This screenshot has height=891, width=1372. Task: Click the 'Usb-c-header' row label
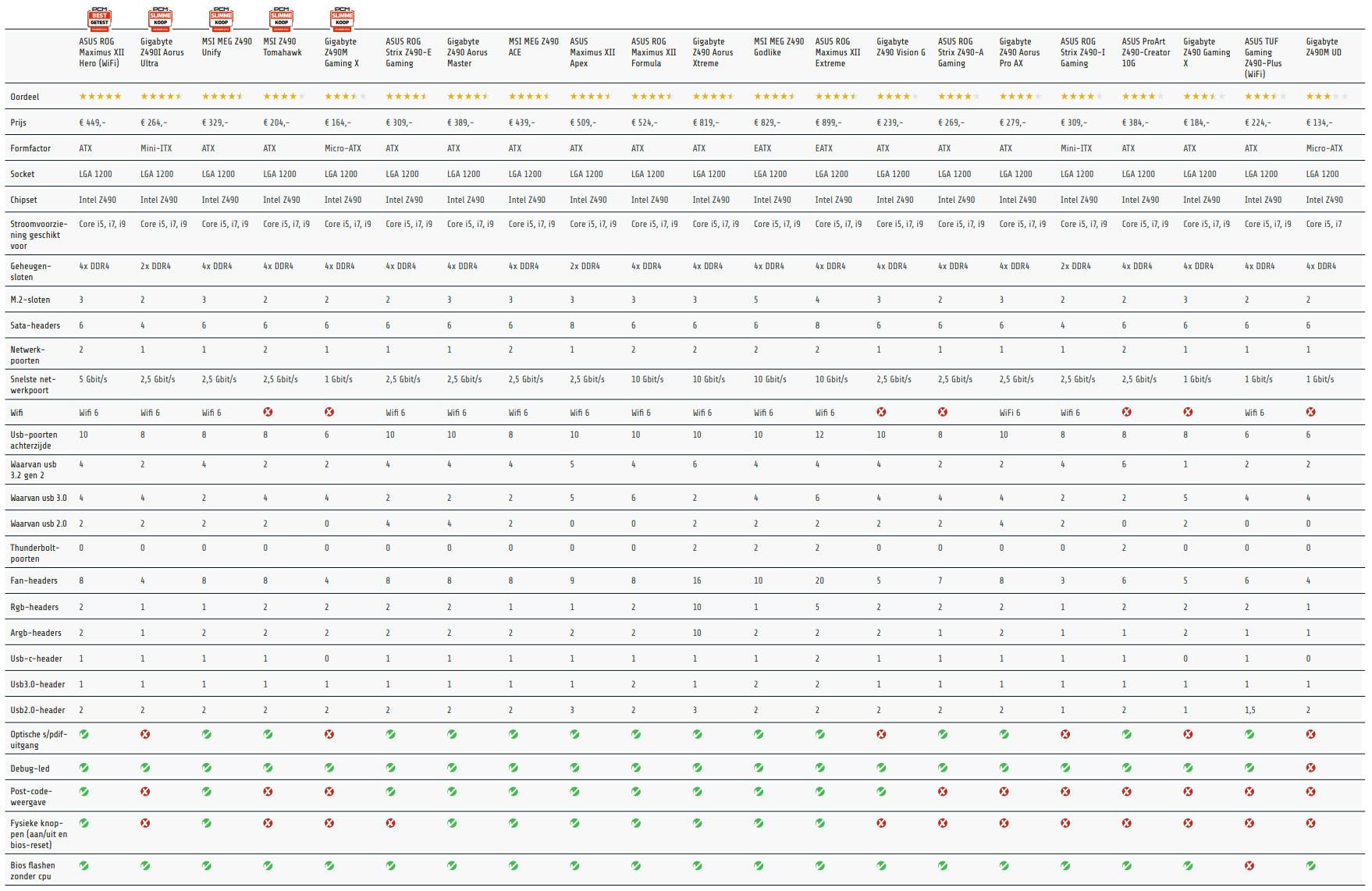tap(36, 658)
